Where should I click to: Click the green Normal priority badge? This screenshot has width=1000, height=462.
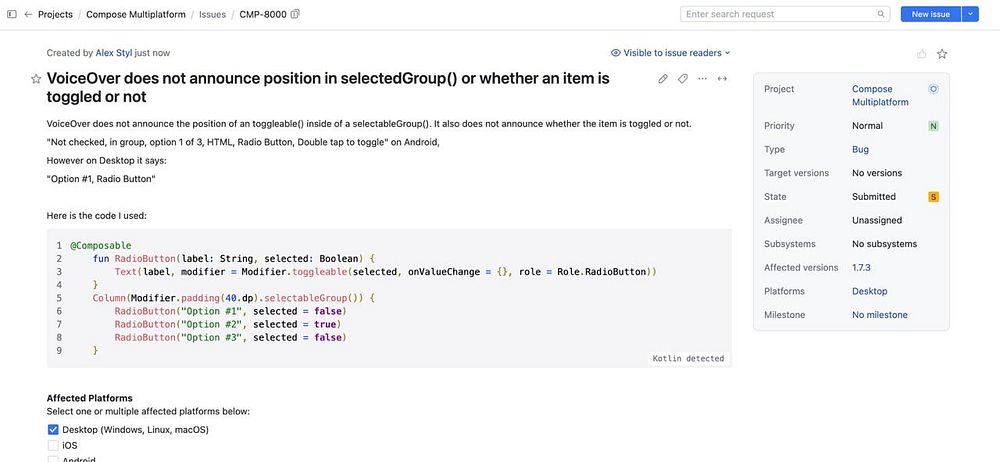pos(933,126)
